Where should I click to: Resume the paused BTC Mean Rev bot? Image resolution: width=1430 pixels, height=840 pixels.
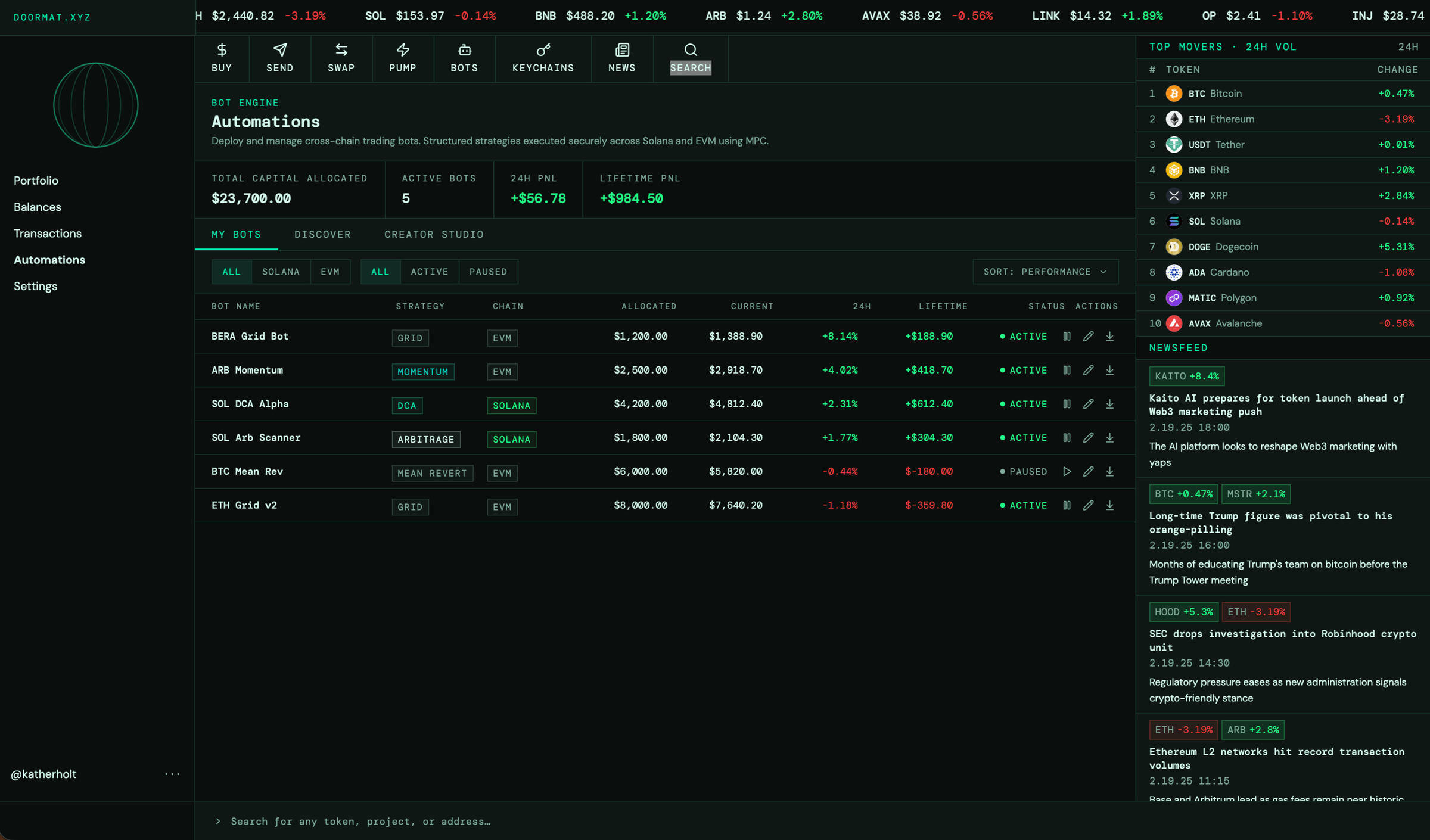click(x=1067, y=472)
